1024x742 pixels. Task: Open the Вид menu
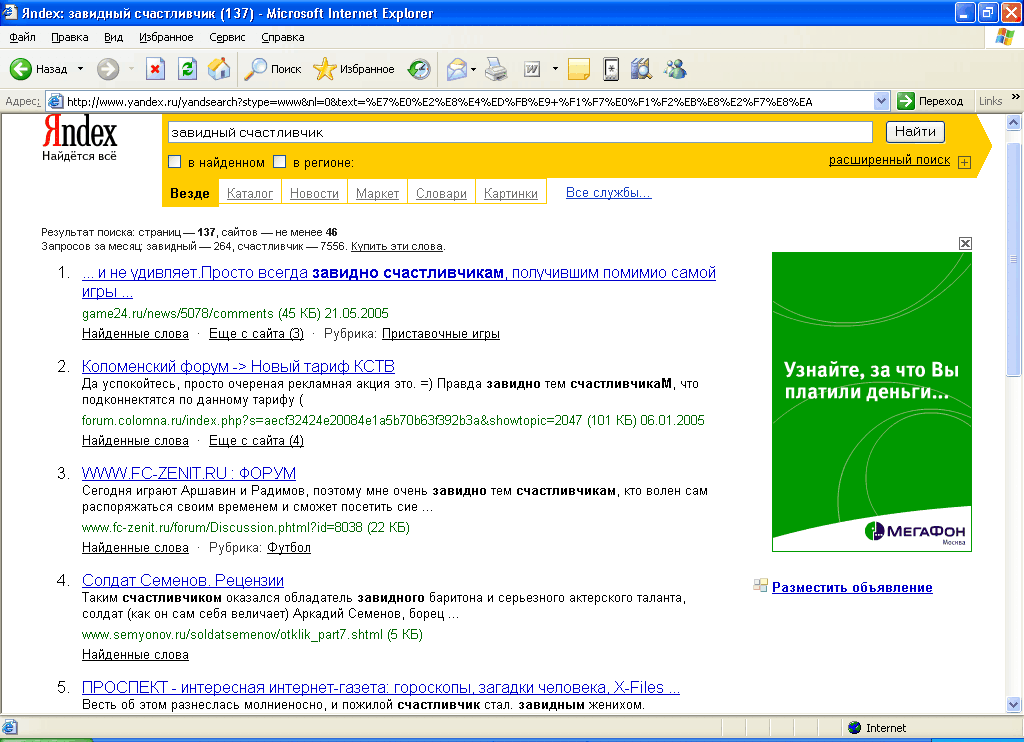click(x=114, y=37)
